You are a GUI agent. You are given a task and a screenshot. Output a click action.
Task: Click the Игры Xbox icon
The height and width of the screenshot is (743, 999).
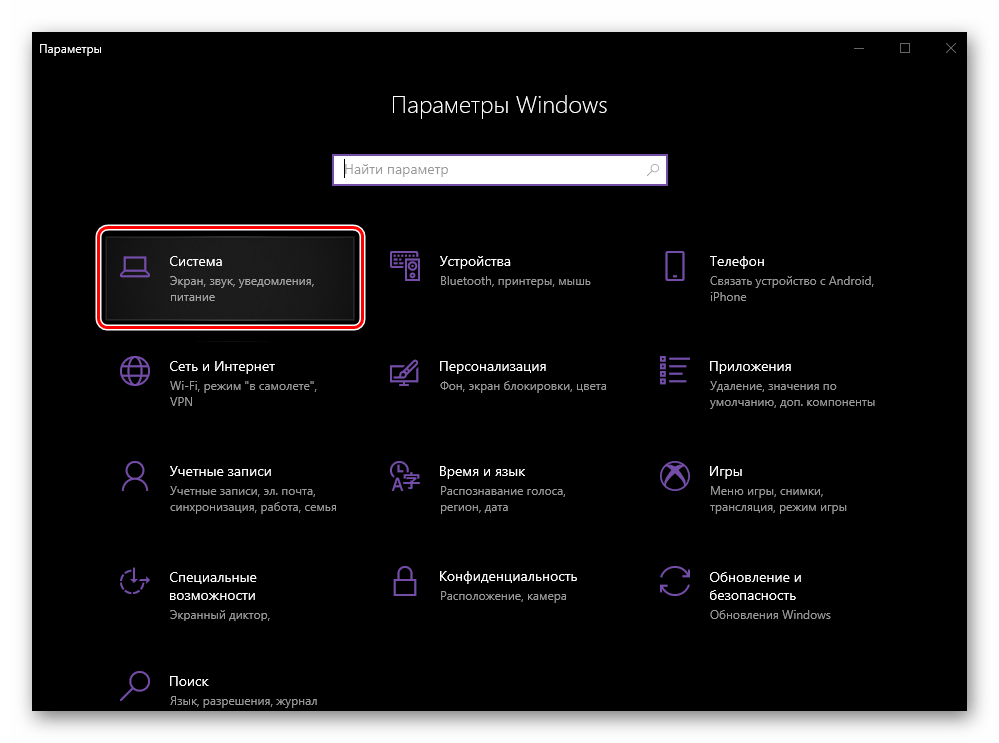675,476
